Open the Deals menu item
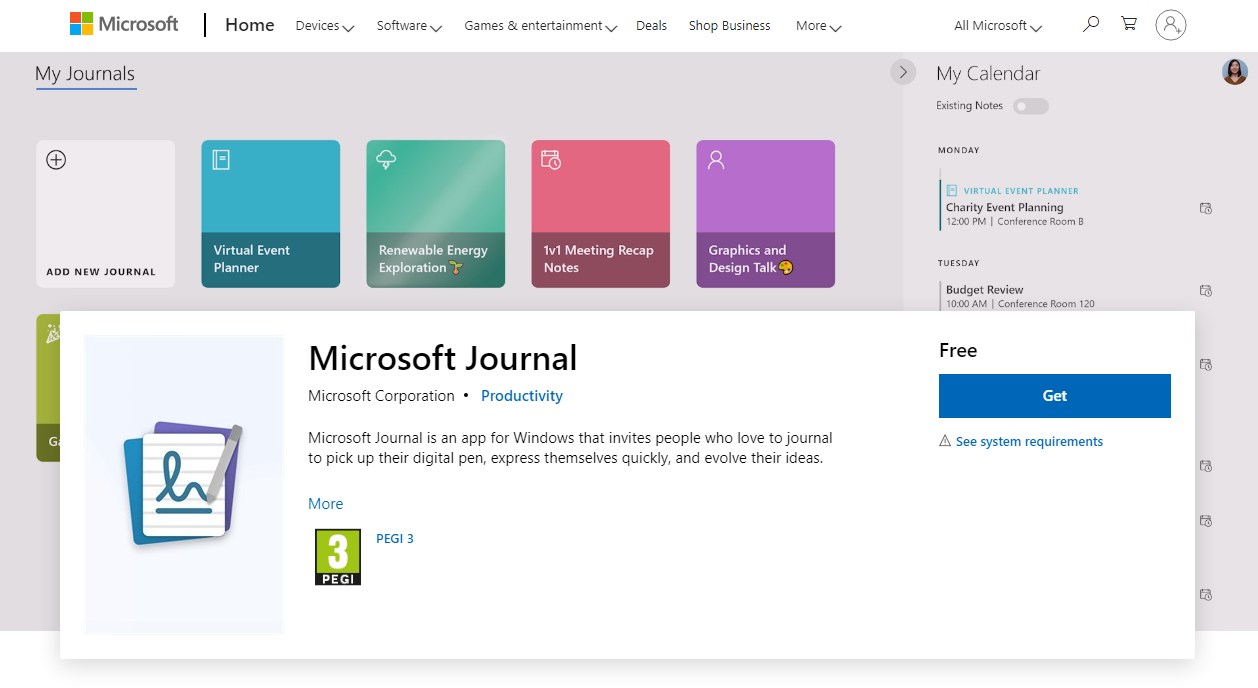This screenshot has width=1258, height=688. coord(651,26)
